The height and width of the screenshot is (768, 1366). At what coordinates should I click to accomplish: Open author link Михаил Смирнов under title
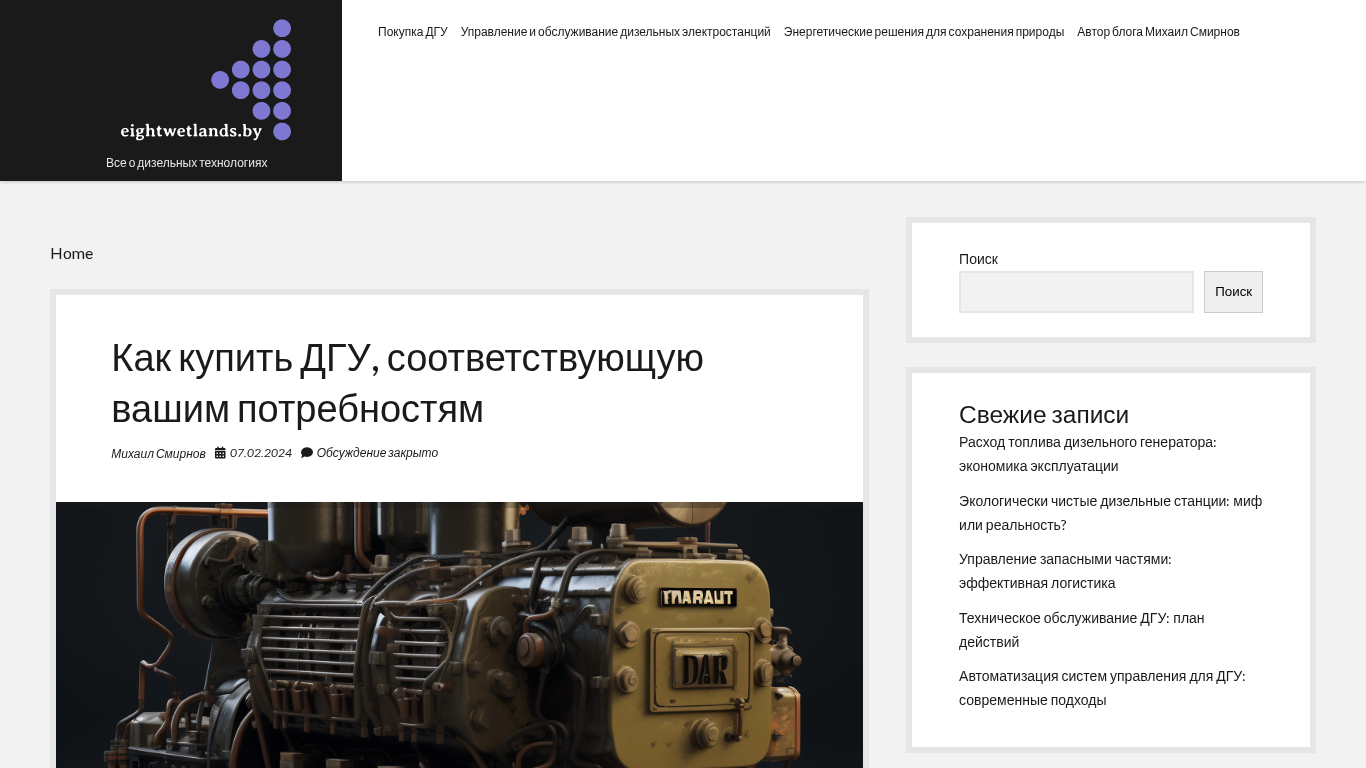click(158, 454)
